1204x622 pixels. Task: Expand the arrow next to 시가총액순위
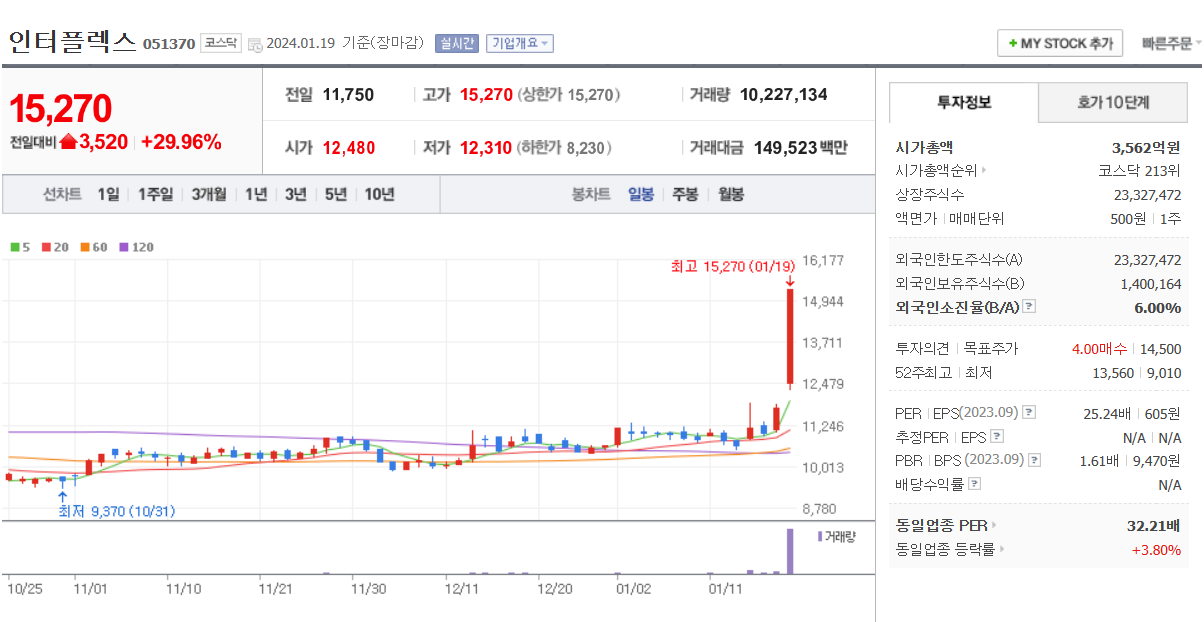click(984, 171)
